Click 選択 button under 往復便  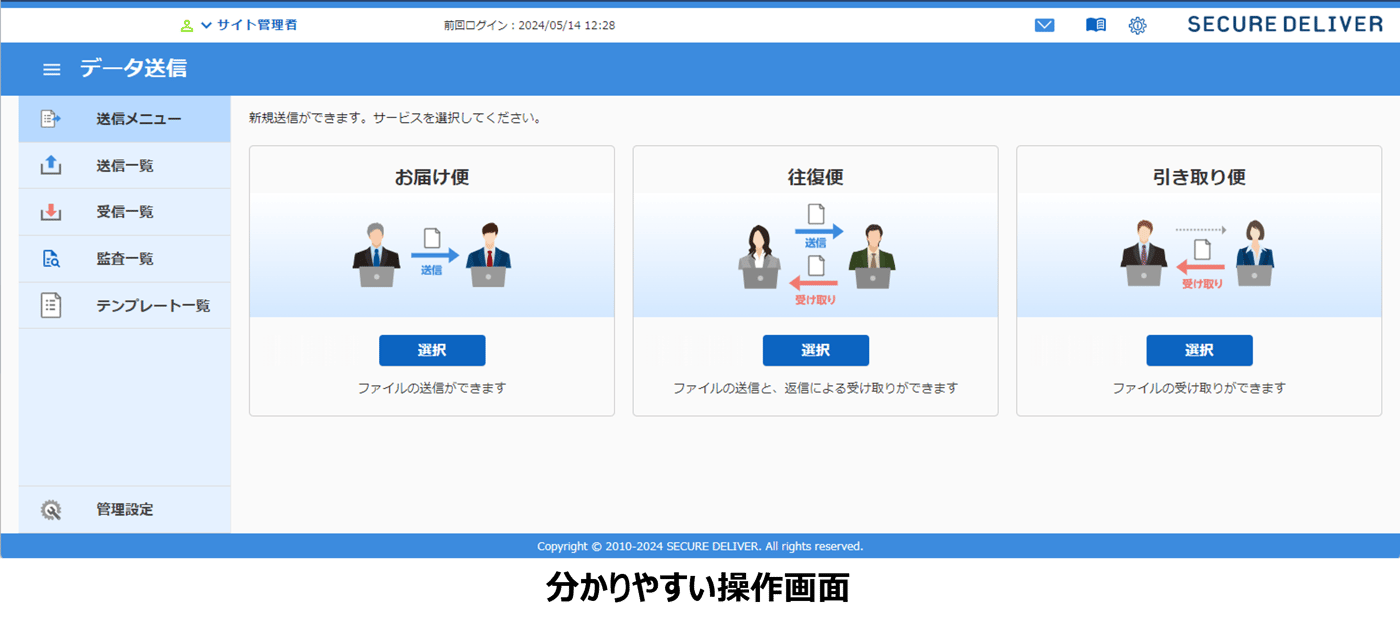(816, 350)
